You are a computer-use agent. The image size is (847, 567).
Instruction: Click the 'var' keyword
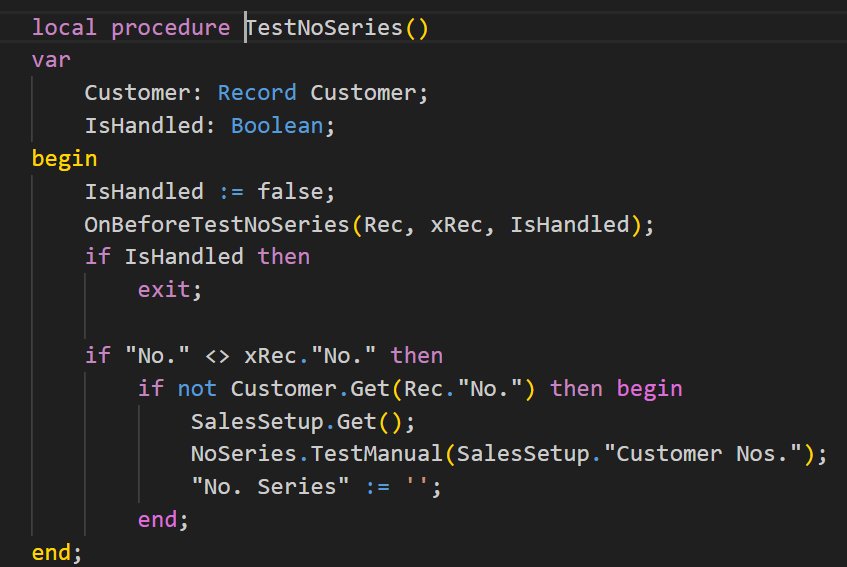tap(51, 60)
